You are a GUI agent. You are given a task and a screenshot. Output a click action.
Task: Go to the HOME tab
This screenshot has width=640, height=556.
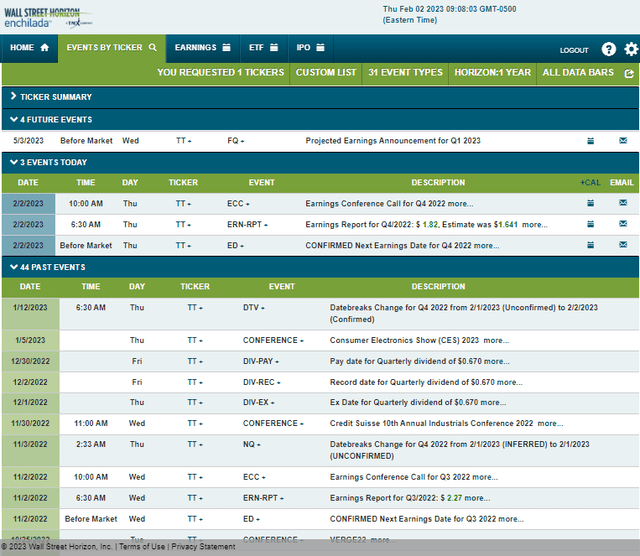click(29, 48)
